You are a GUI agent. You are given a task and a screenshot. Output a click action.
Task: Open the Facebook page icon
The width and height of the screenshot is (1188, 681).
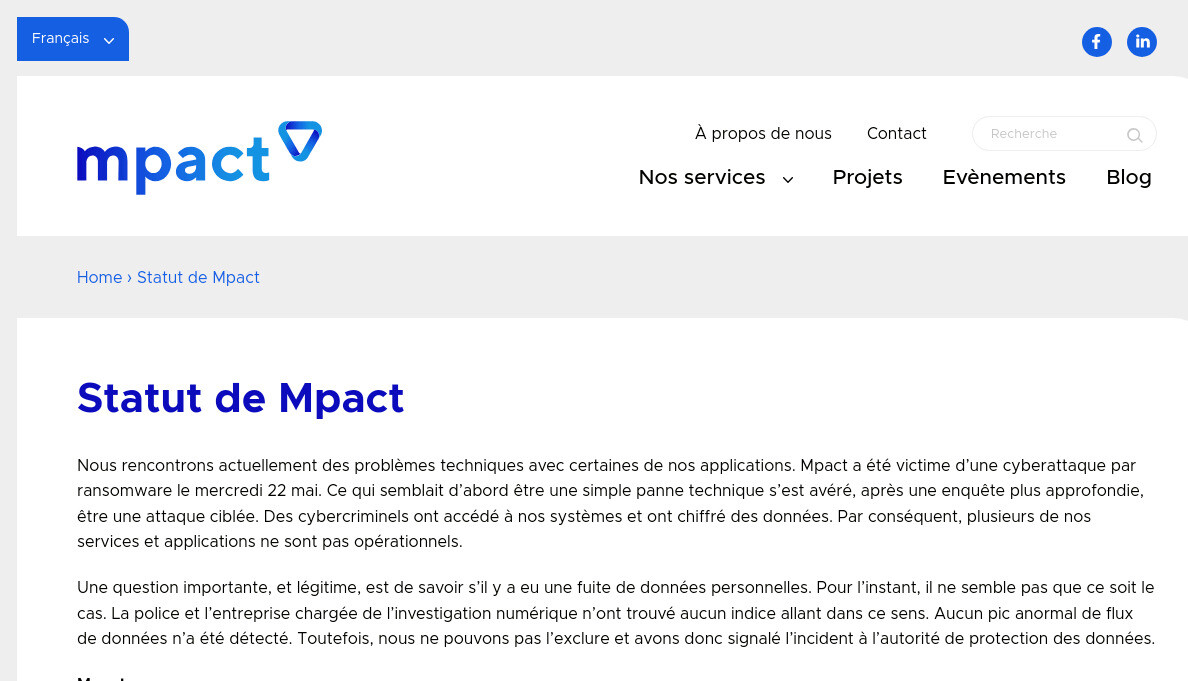pos(1096,42)
